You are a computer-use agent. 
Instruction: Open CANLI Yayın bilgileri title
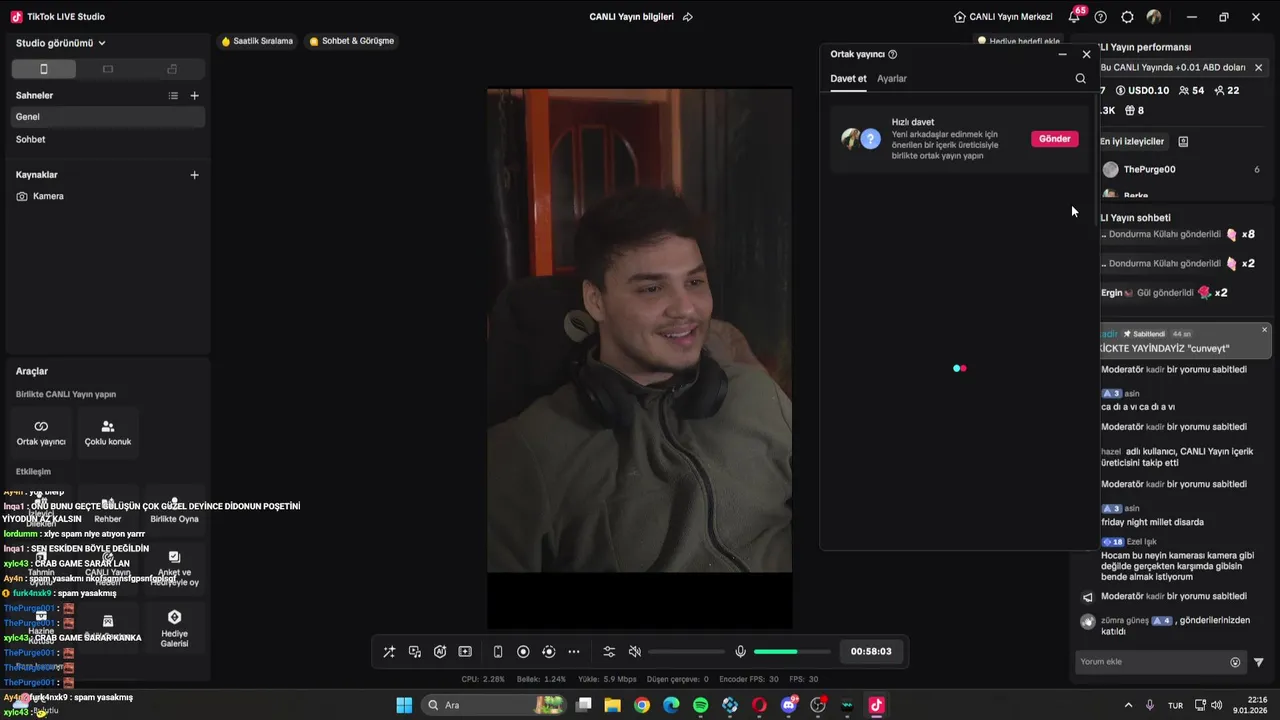(631, 17)
